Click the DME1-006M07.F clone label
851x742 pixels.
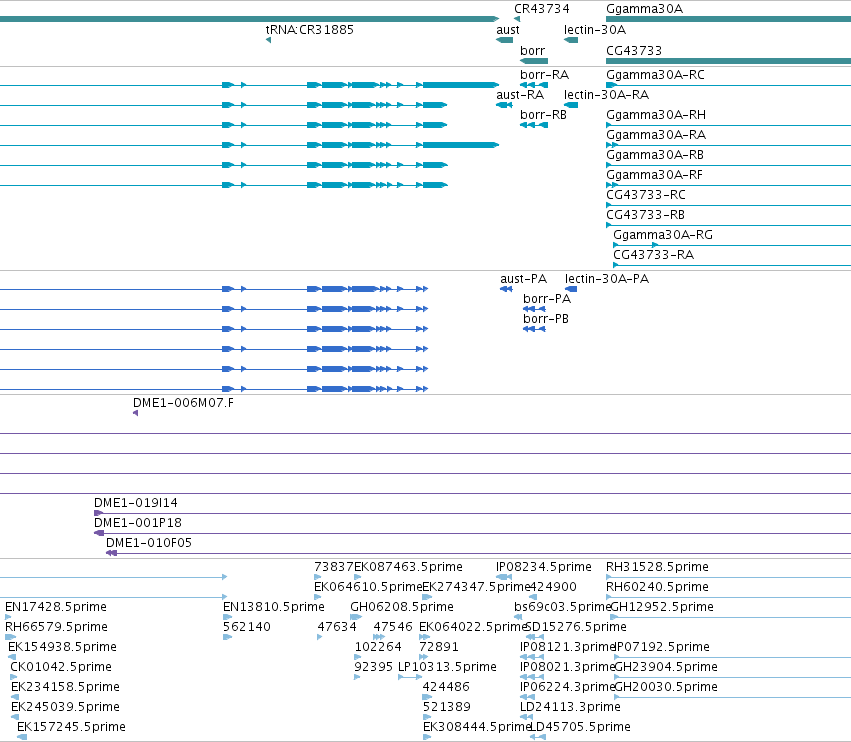click(x=183, y=403)
